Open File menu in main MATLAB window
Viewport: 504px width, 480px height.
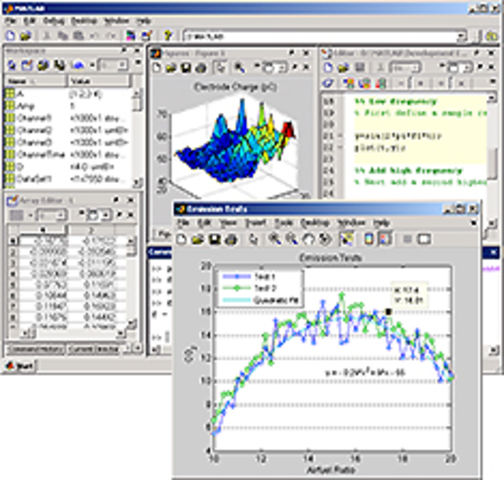click(11, 21)
